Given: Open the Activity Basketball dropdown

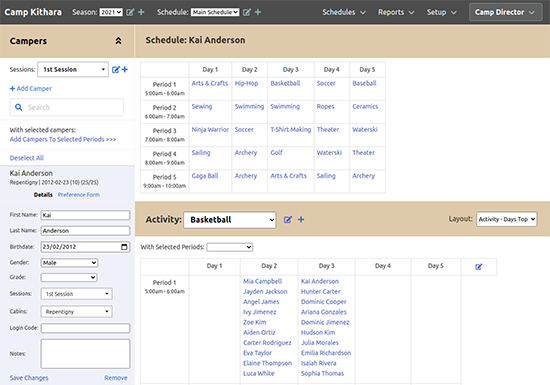Looking at the screenshot, I should pos(230,220).
